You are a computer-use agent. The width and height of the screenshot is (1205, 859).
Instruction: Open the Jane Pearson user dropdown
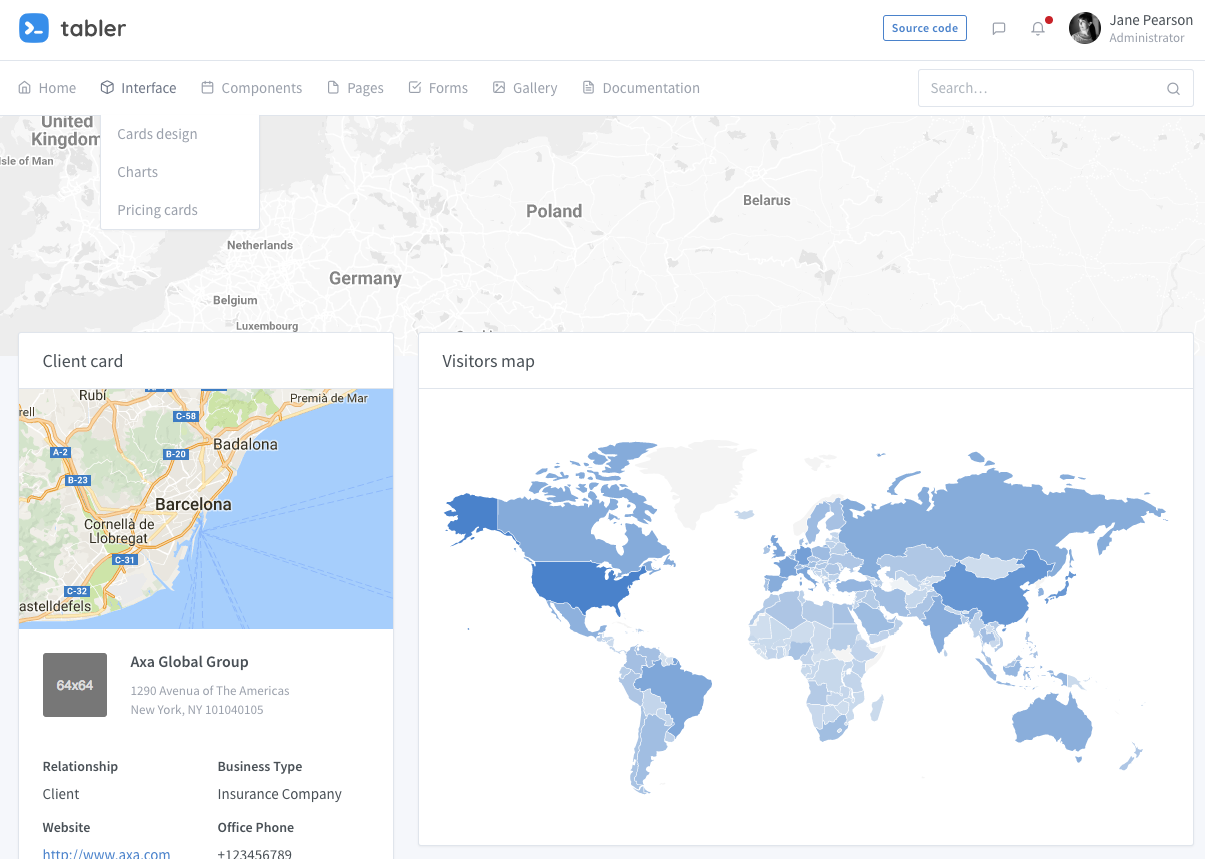(x=1131, y=28)
